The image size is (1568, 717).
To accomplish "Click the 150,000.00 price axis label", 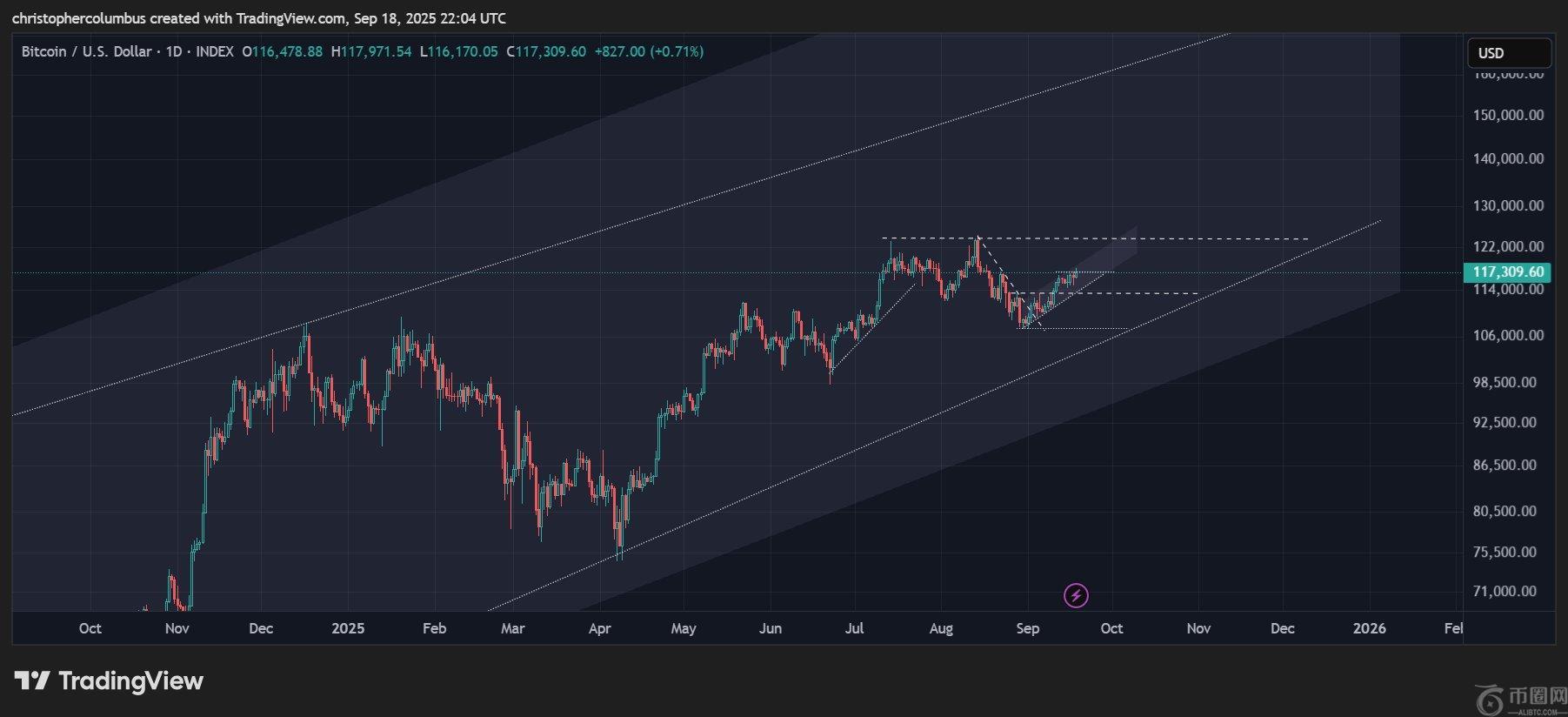I will [1508, 115].
